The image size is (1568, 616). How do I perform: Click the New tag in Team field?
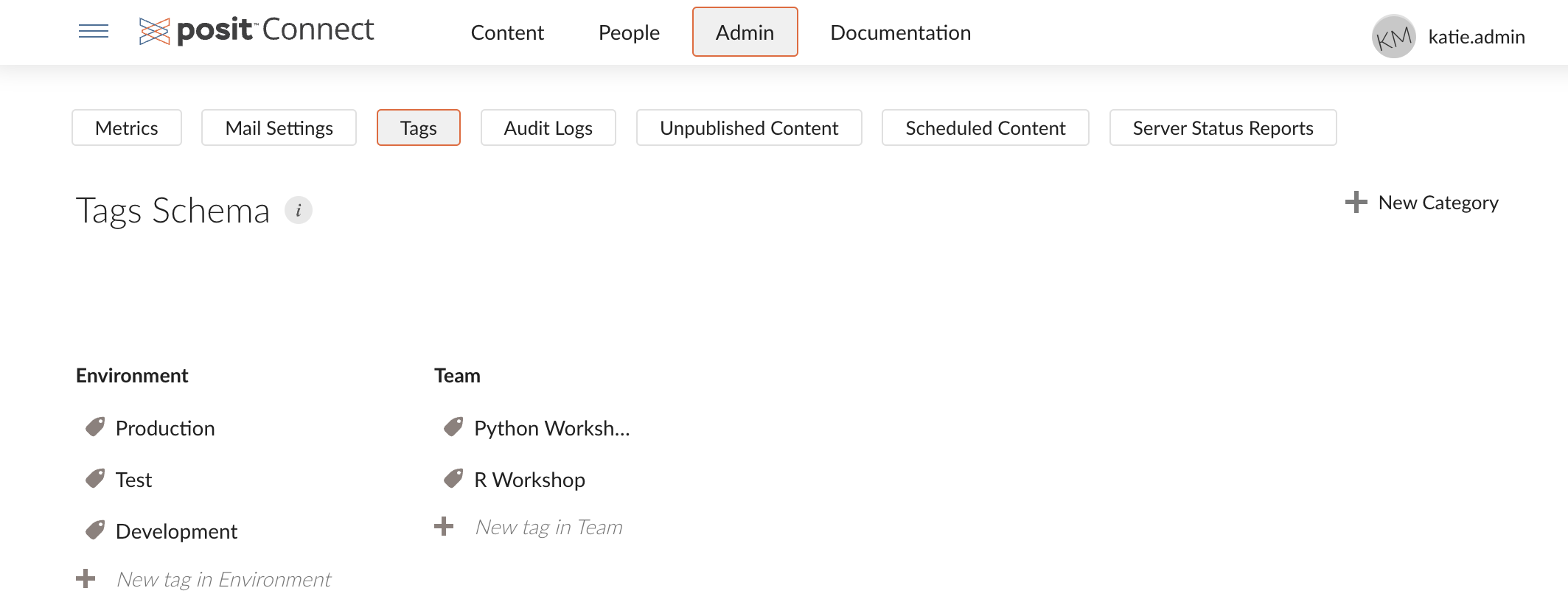549,528
